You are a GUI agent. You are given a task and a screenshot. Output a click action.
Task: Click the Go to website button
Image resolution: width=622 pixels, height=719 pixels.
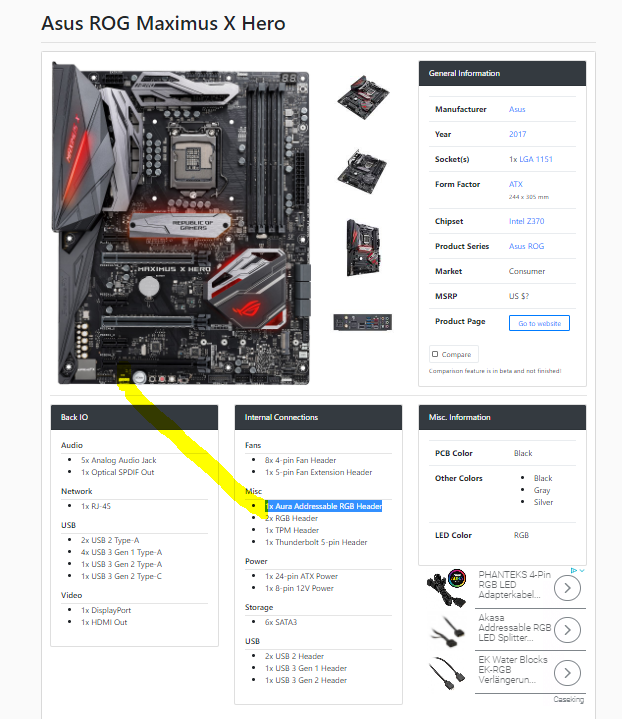coord(539,323)
